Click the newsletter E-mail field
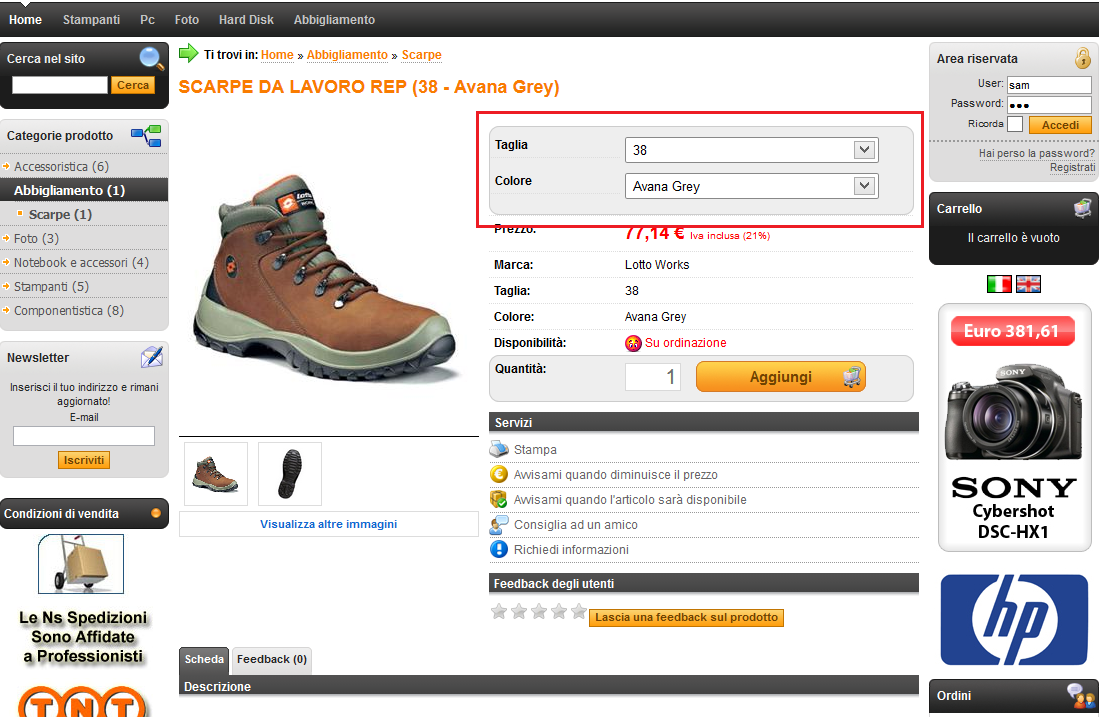The height and width of the screenshot is (717, 1099). (83, 436)
